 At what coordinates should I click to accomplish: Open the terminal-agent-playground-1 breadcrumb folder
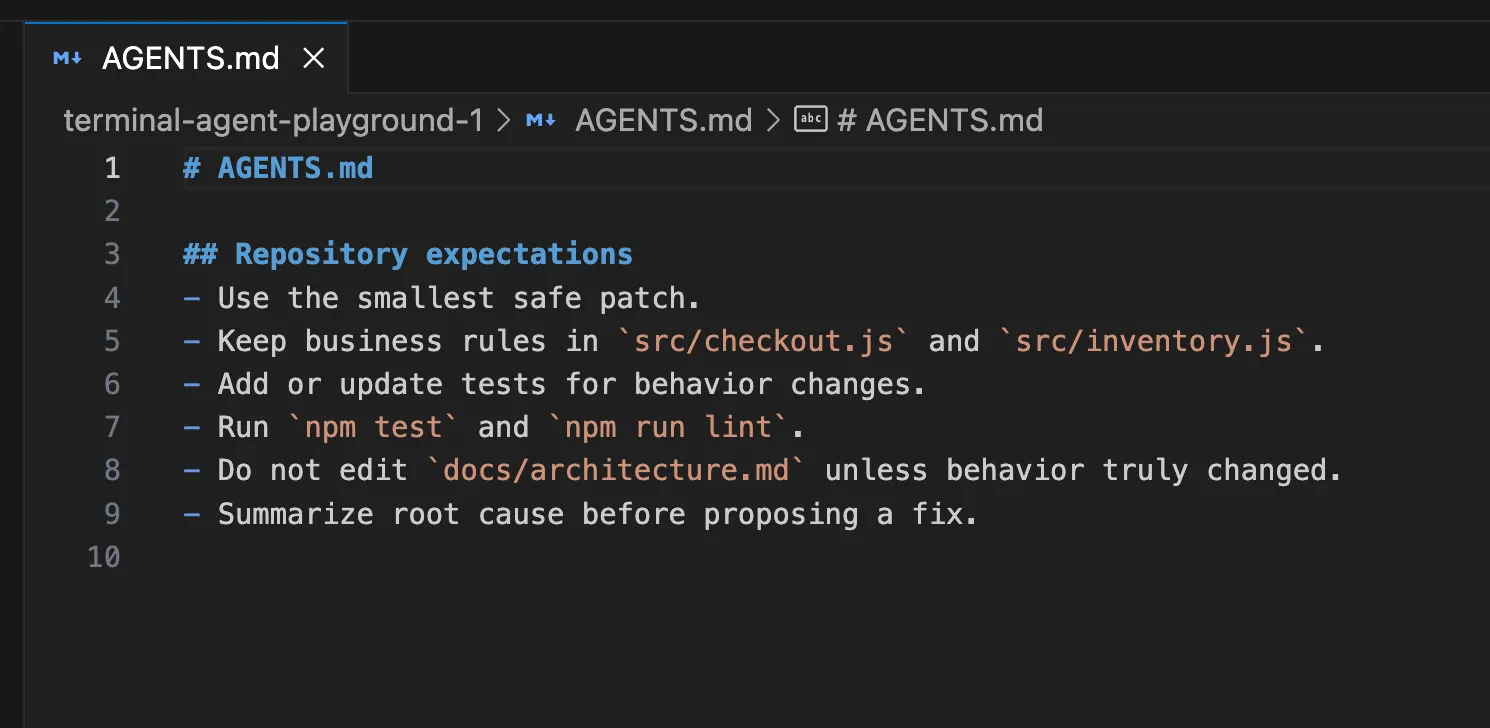click(273, 121)
